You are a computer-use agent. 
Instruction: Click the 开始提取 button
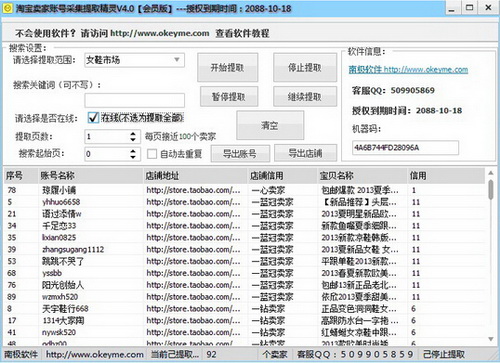(x=227, y=68)
